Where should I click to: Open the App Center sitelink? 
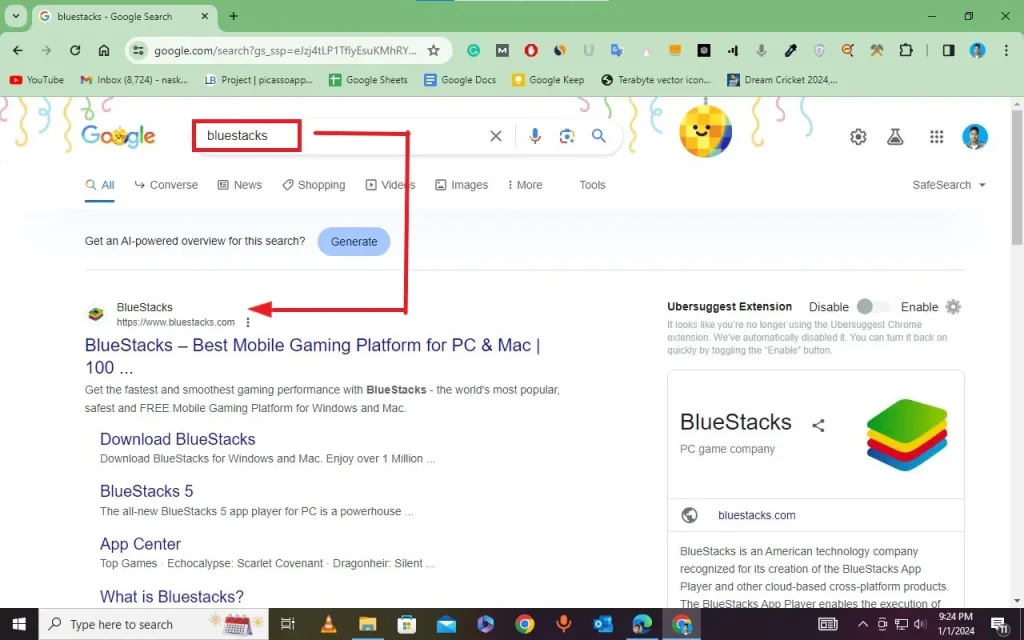click(x=140, y=544)
